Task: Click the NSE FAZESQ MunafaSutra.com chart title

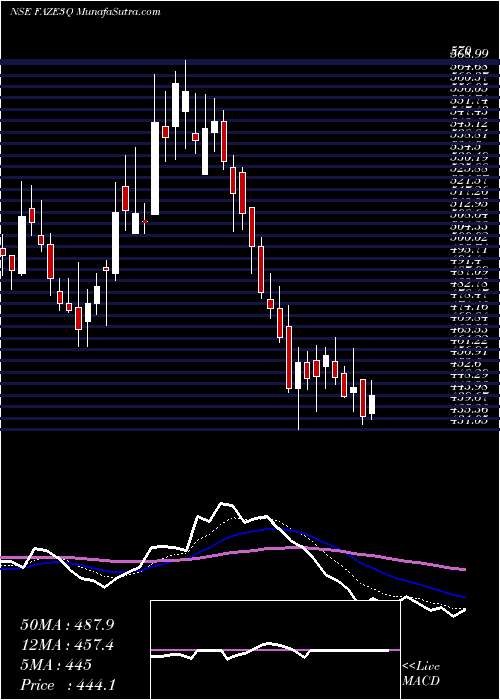Action: tap(85, 12)
